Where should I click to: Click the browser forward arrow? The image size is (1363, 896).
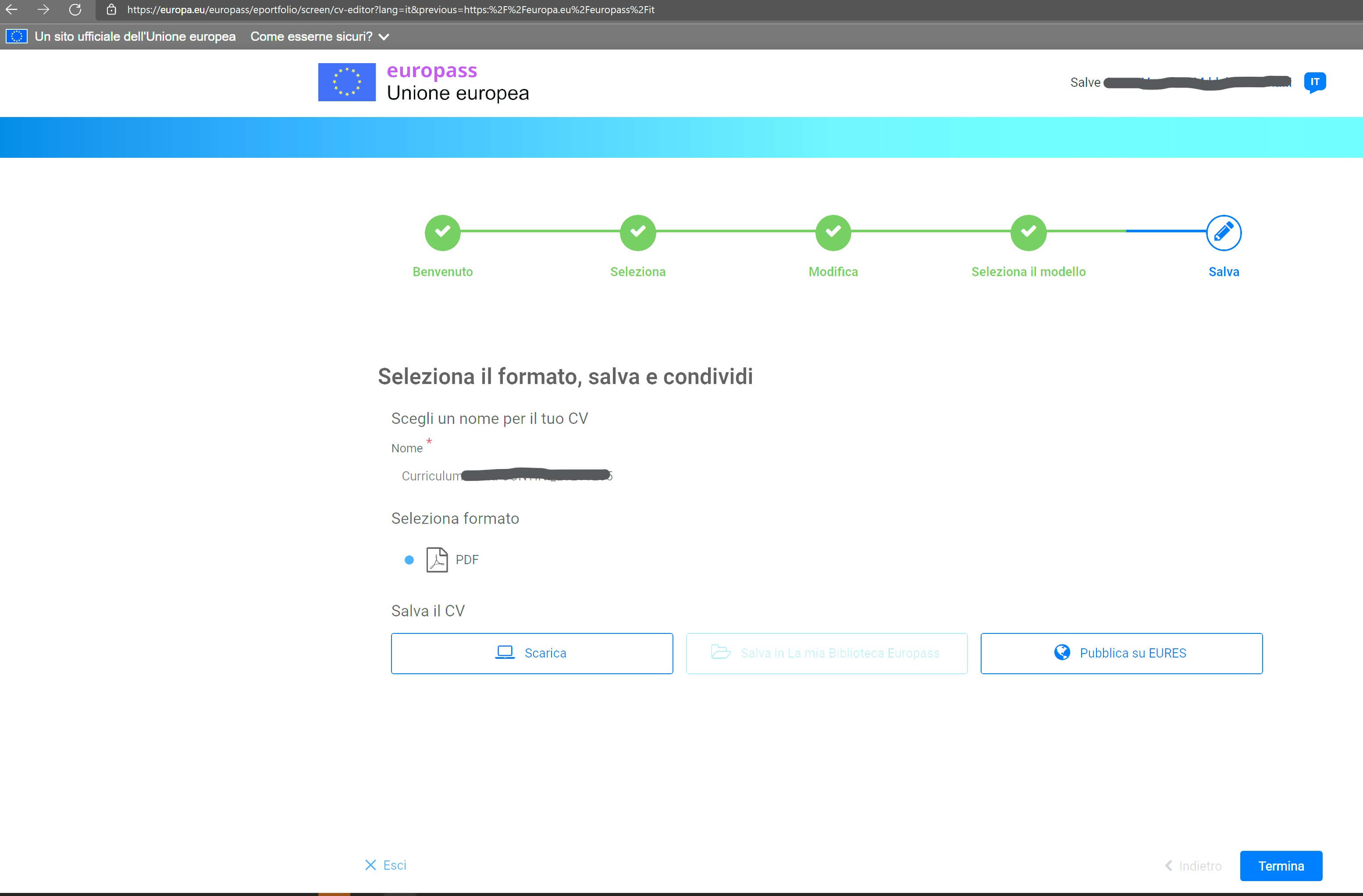click(43, 10)
